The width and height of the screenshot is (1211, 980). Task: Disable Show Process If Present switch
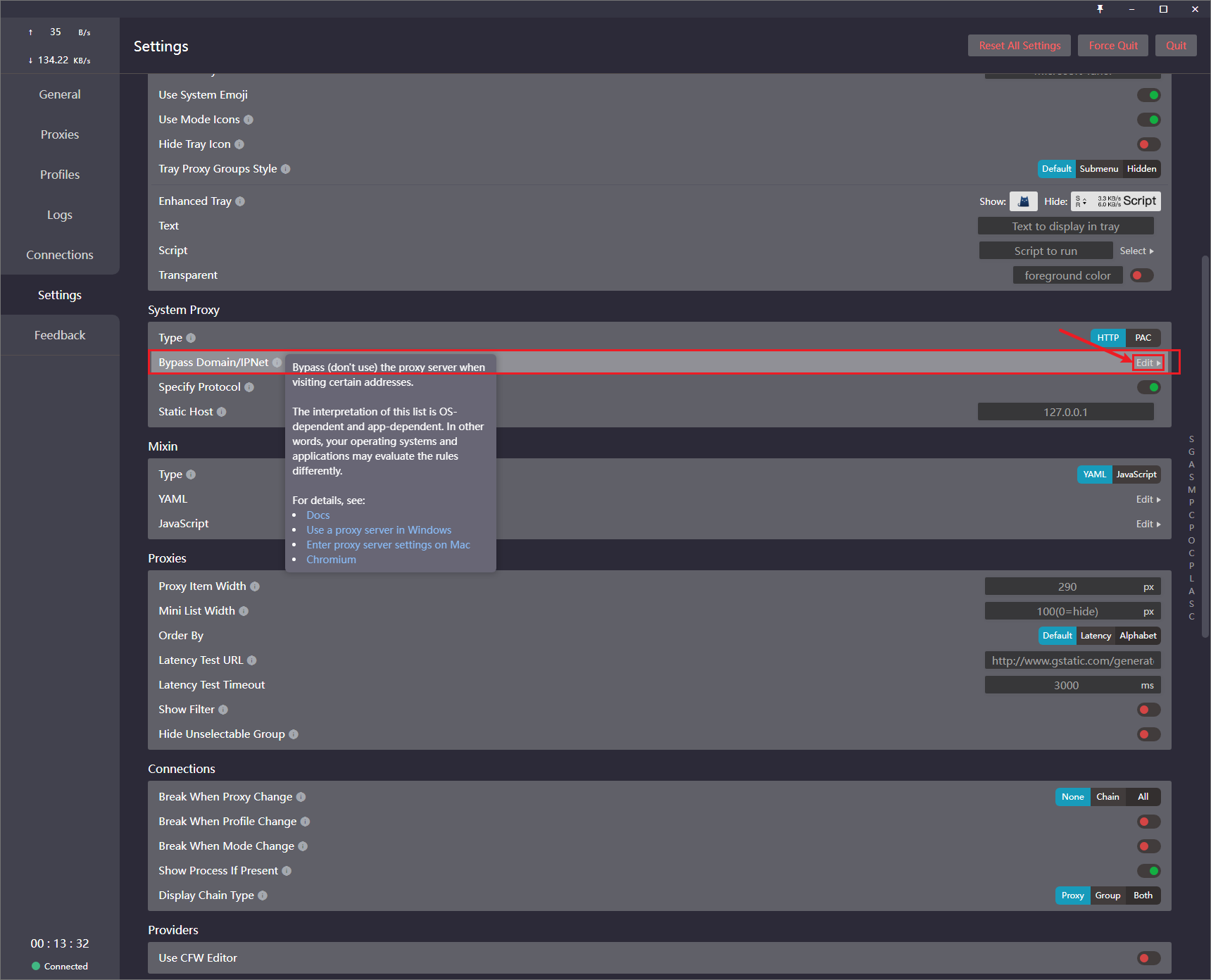click(1149, 871)
